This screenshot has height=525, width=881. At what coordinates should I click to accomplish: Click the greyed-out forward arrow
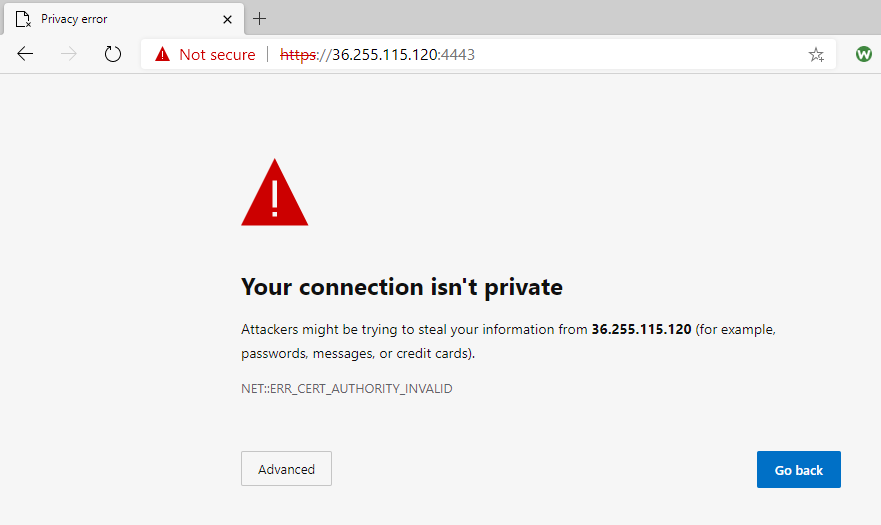69,54
